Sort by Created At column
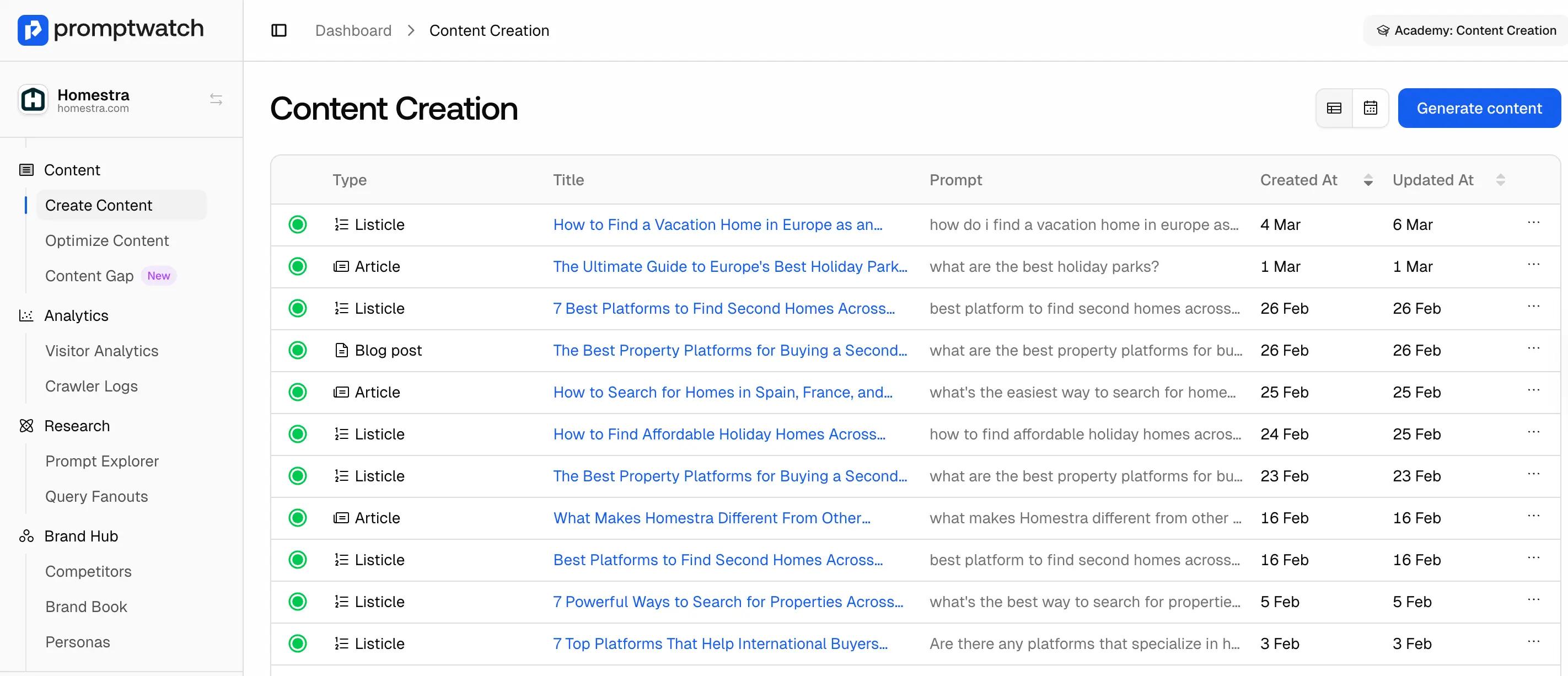The width and height of the screenshot is (1568, 676). tap(1368, 180)
